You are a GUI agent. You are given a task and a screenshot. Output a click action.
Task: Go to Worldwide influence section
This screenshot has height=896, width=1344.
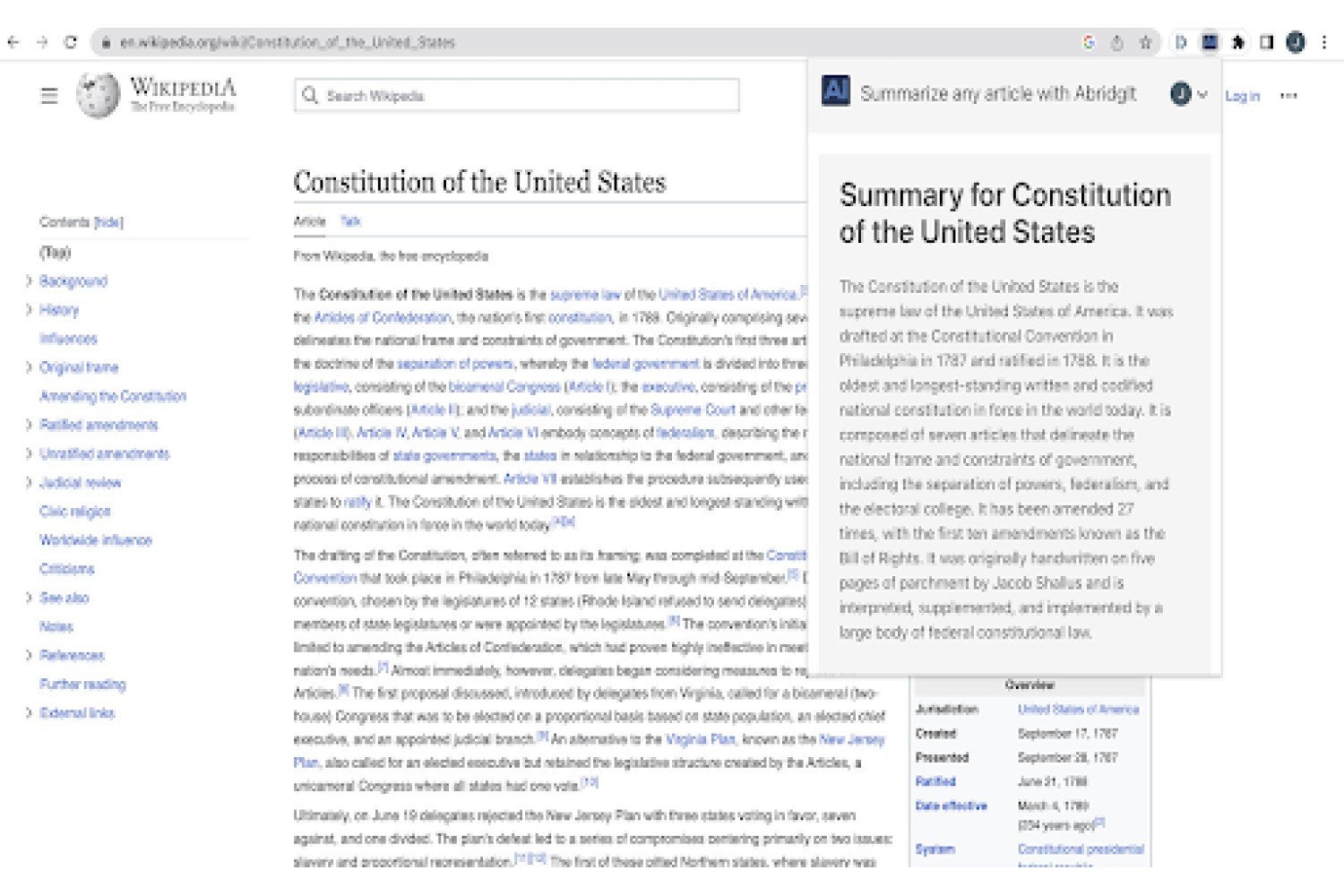tap(96, 540)
